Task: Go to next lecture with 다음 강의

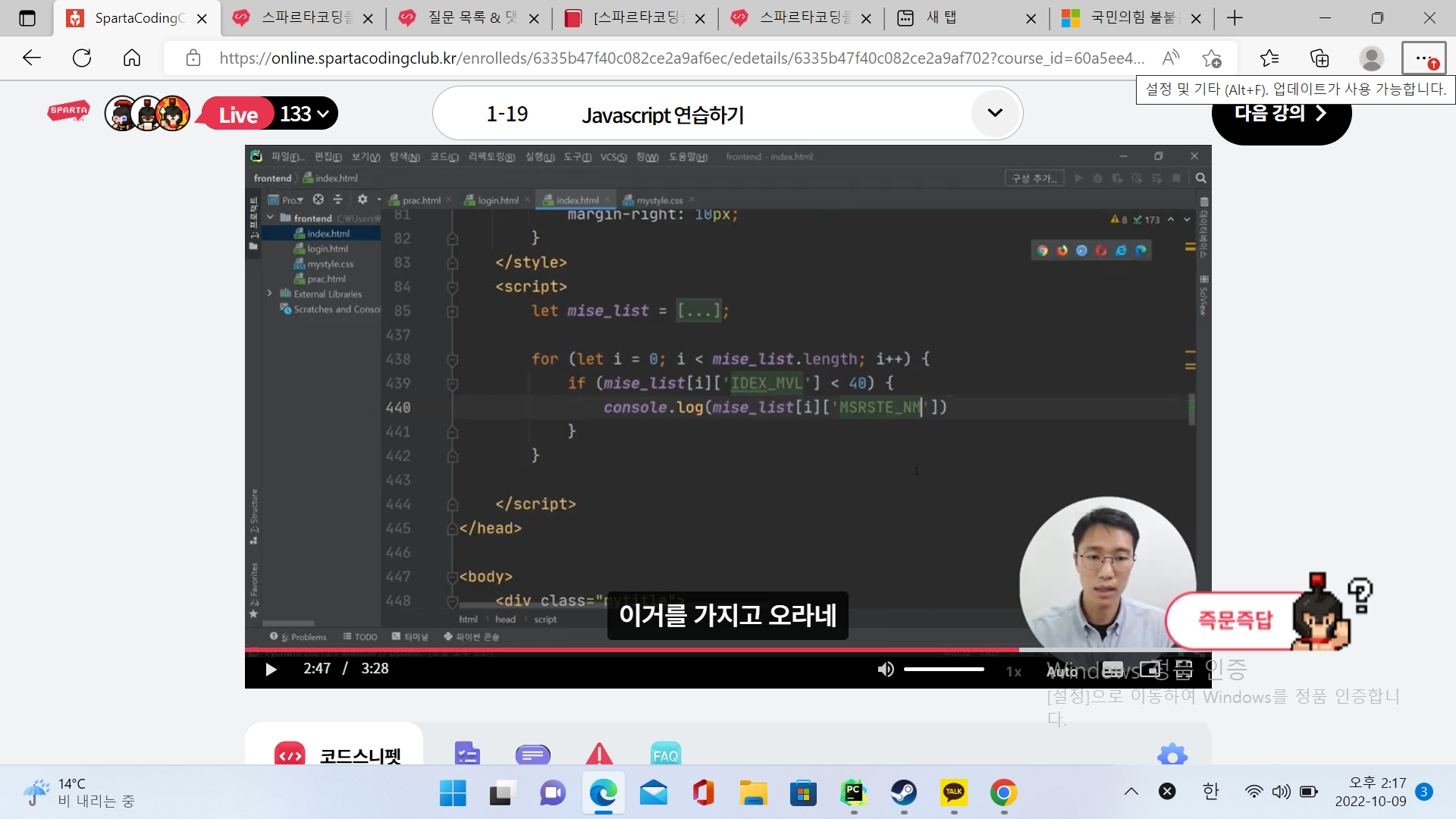Action: pos(1282,114)
